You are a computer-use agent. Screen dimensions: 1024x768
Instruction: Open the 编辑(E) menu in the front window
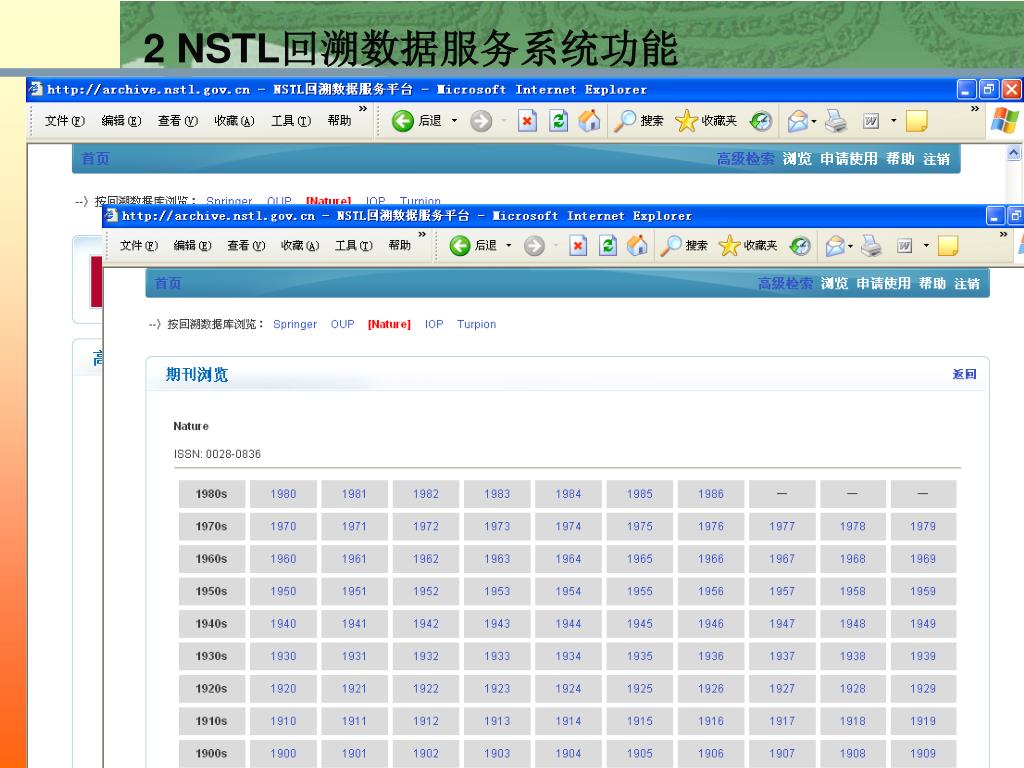click(193, 246)
